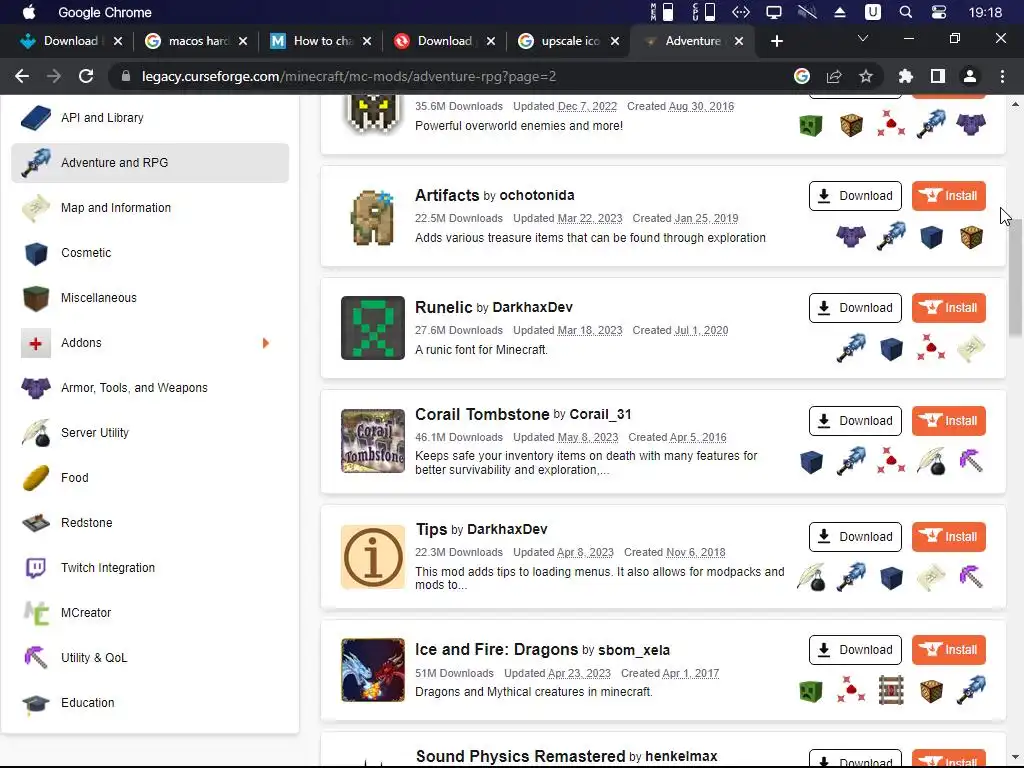The height and width of the screenshot is (768, 1024).
Task: Click the Tips info thumbnail
Action: [373, 557]
